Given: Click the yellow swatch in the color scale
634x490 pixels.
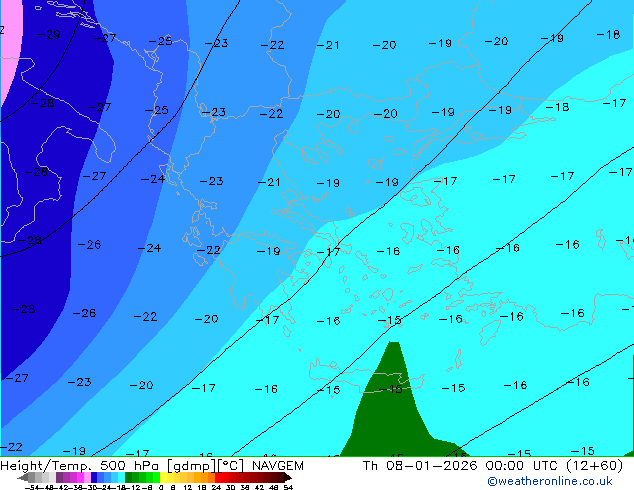Looking at the screenshot, I should (x=163, y=477).
